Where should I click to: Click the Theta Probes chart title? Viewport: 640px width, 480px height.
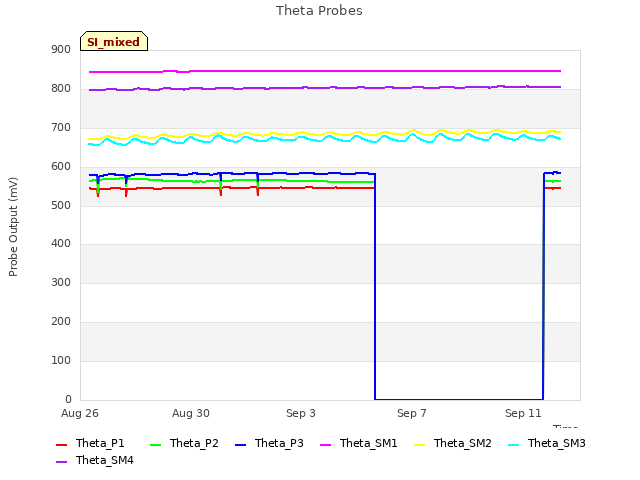319,11
